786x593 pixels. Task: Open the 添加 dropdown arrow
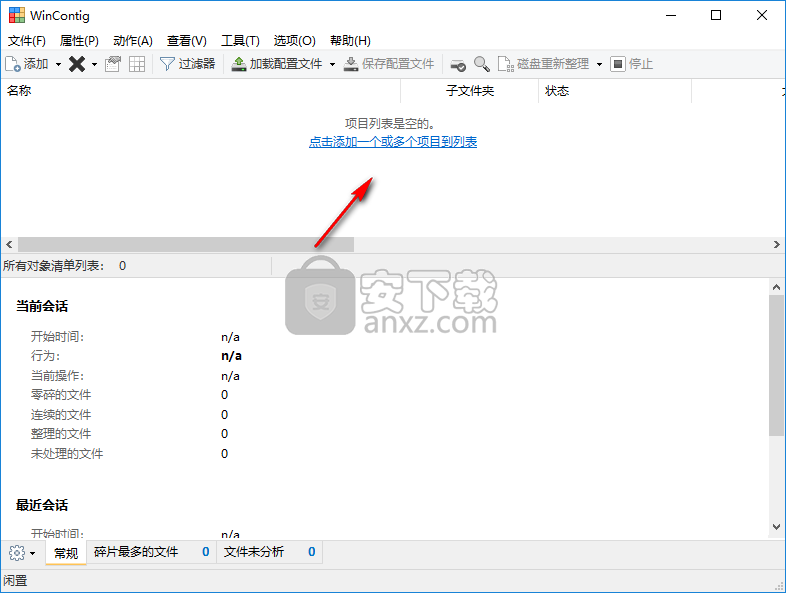[x=58, y=64]
